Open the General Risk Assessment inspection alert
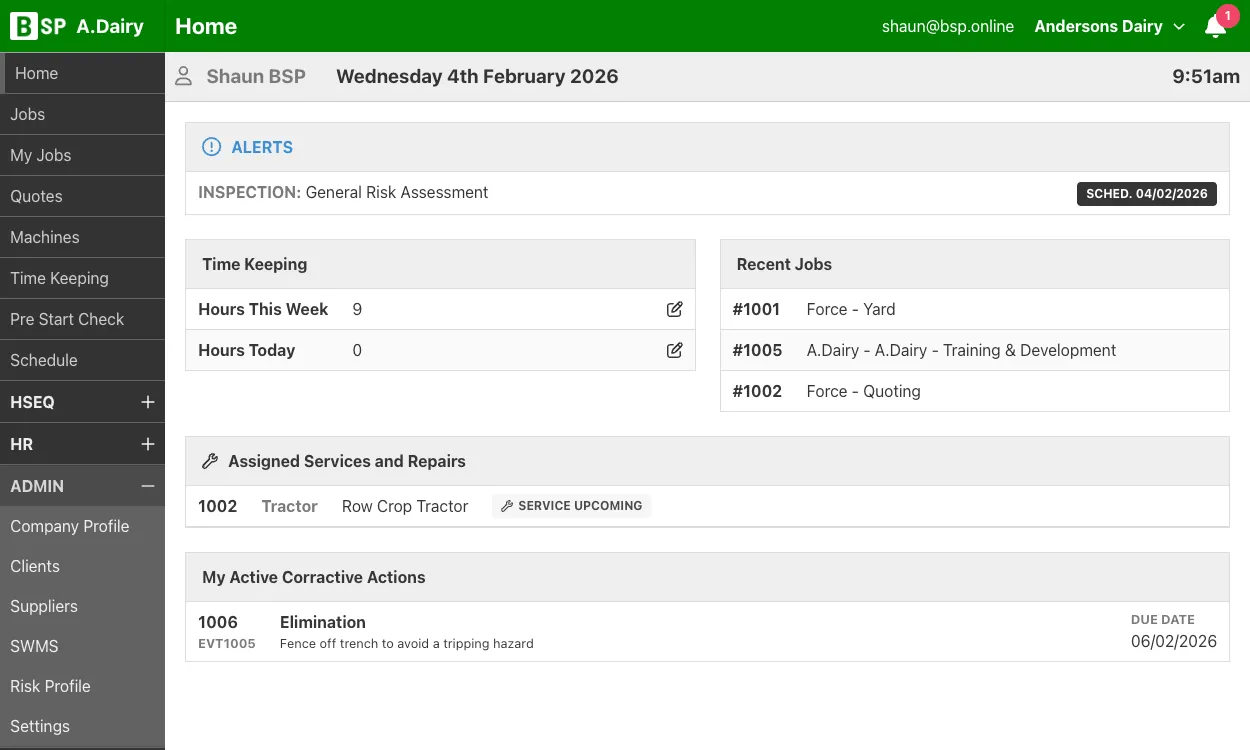This screenshot has height=750, width=1250. (707, 193)
